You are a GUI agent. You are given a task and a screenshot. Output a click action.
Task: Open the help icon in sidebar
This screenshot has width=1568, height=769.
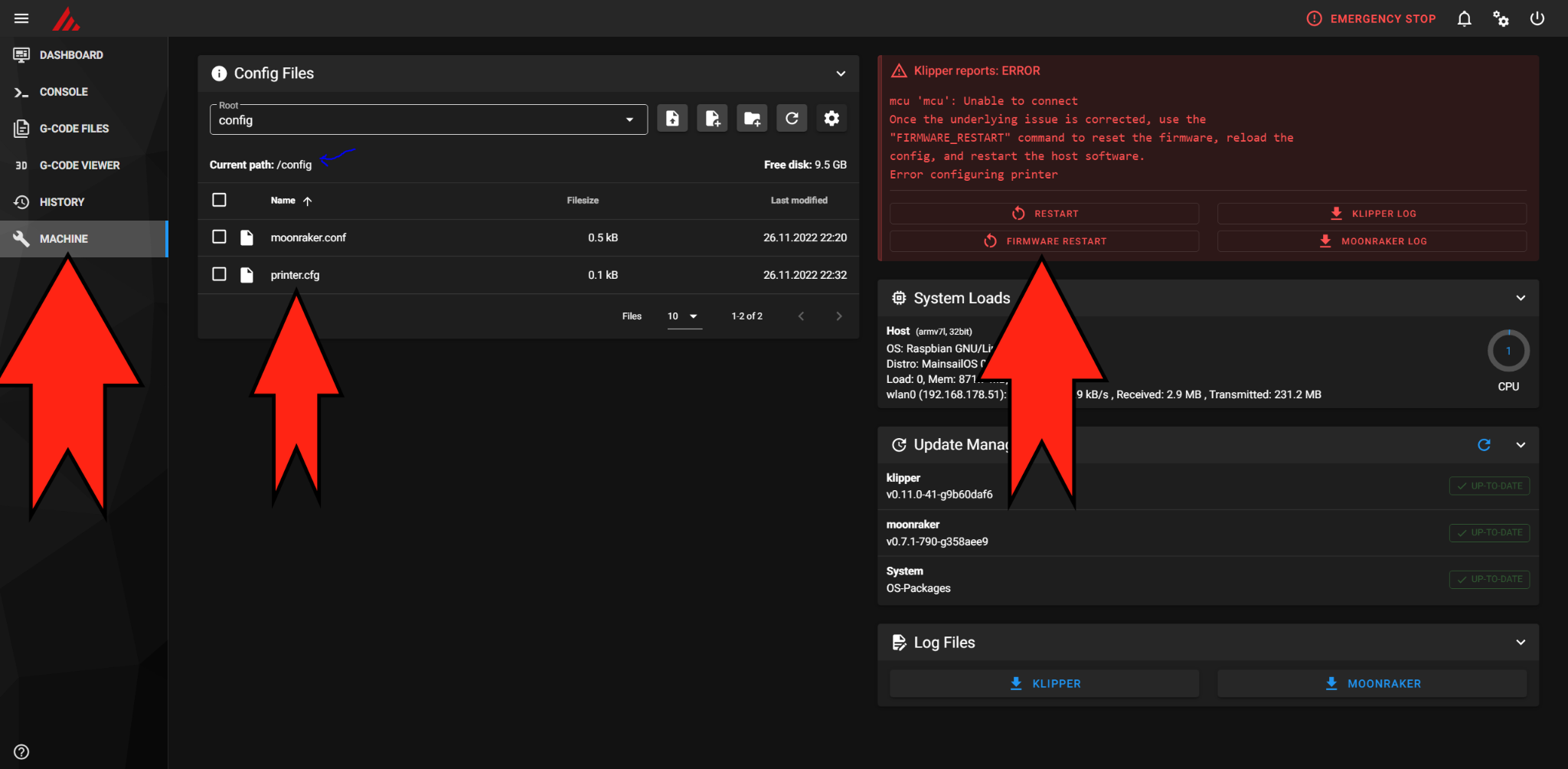click(21, 751)
